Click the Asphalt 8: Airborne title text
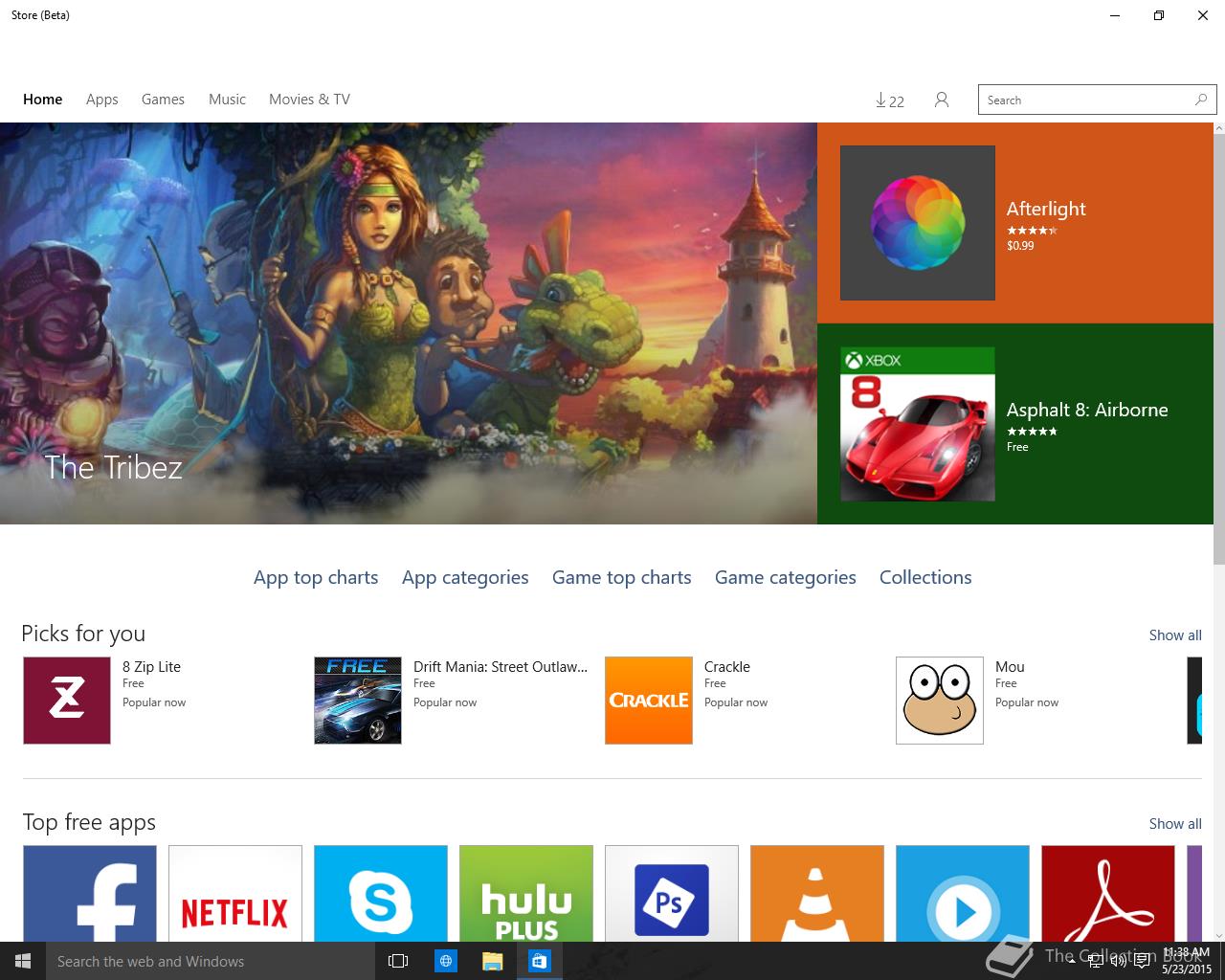The height and width of the screenshot is (980, 1225). click(1087, 410)
